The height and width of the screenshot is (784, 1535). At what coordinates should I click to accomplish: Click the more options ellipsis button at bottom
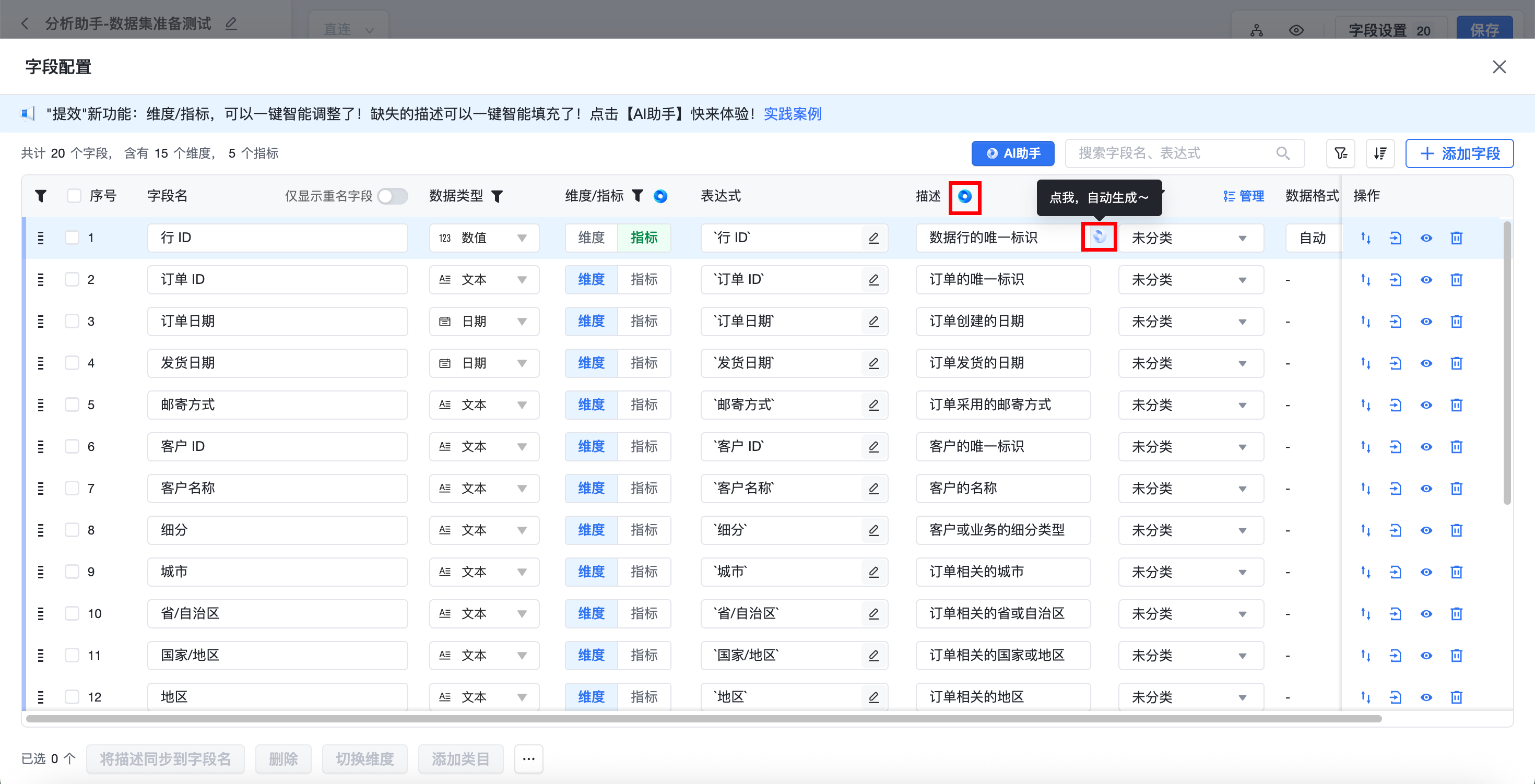[528, 758]
